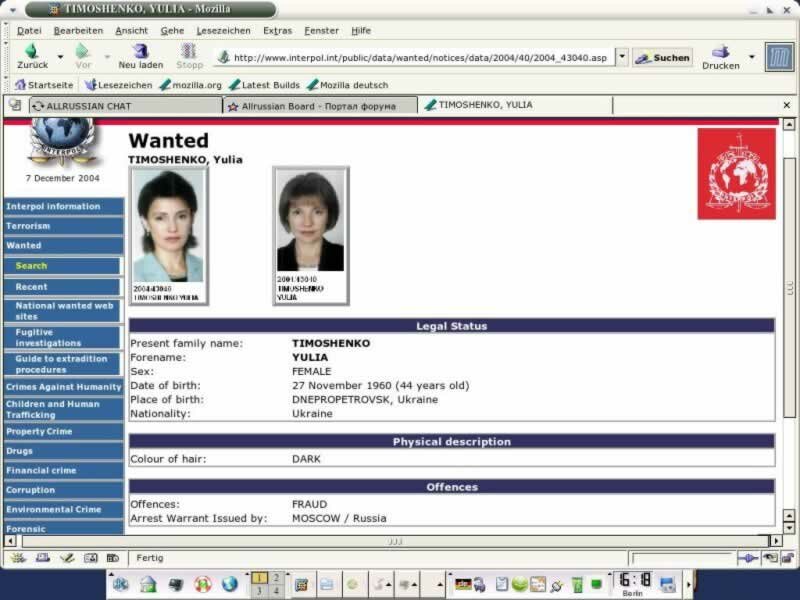Viewport: 800px width, 600px height.
Task: Open the Datei menu
Action: click(29, 31)
